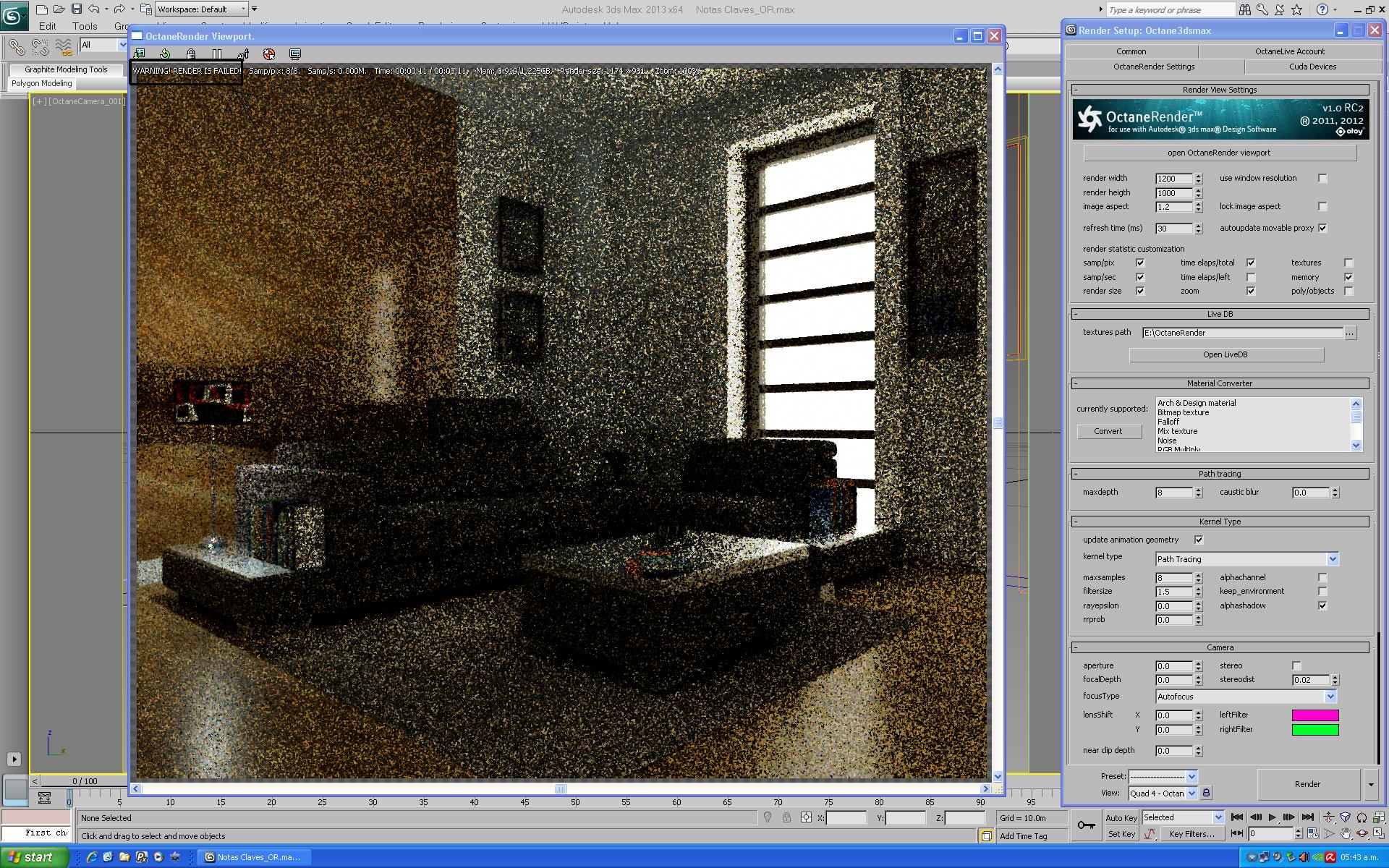This screenshot has width=1389, height=868.
Task: Click the monitor resolution fit icon
Action: click(x=295, y=54)
